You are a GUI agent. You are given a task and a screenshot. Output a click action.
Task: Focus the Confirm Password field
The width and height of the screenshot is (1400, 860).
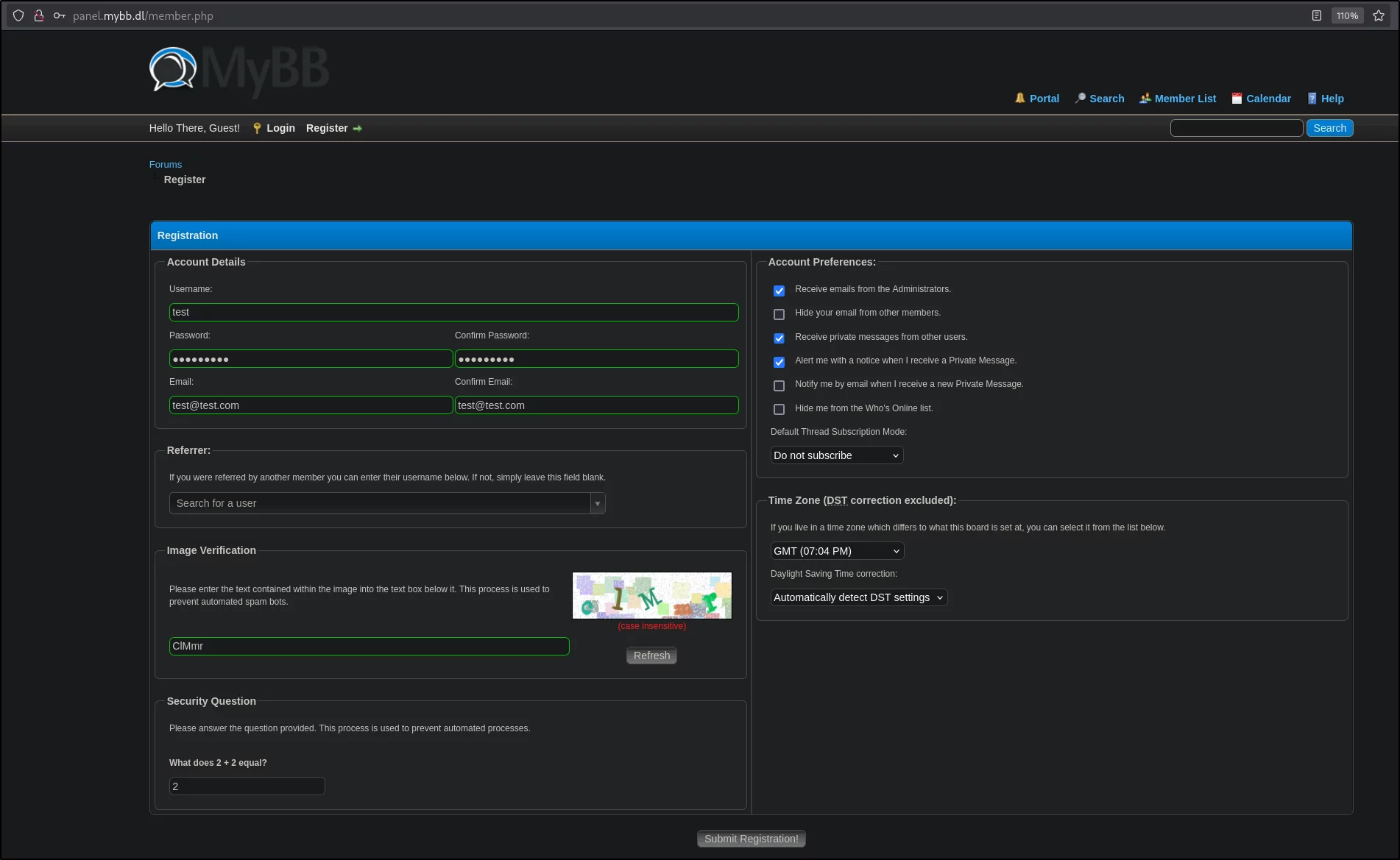point(596,359)
